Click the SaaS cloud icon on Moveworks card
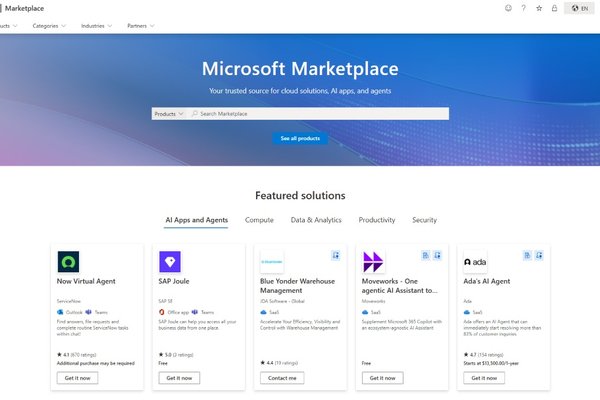The height and width of the screenshot is (400, 600). [365, 312]
